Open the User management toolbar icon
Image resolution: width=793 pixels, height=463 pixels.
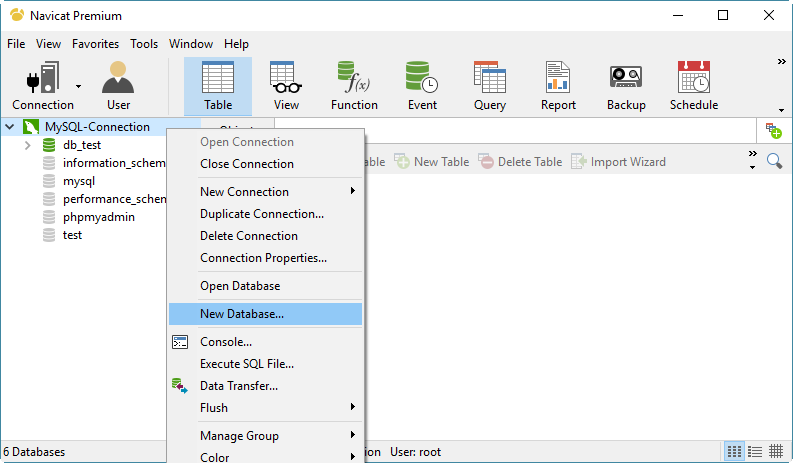coord(118,86)
